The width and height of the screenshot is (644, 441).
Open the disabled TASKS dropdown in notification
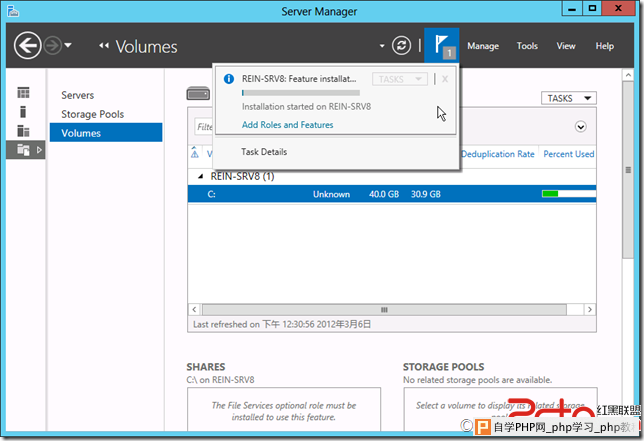pyautogui.click(x=400, y=79)
